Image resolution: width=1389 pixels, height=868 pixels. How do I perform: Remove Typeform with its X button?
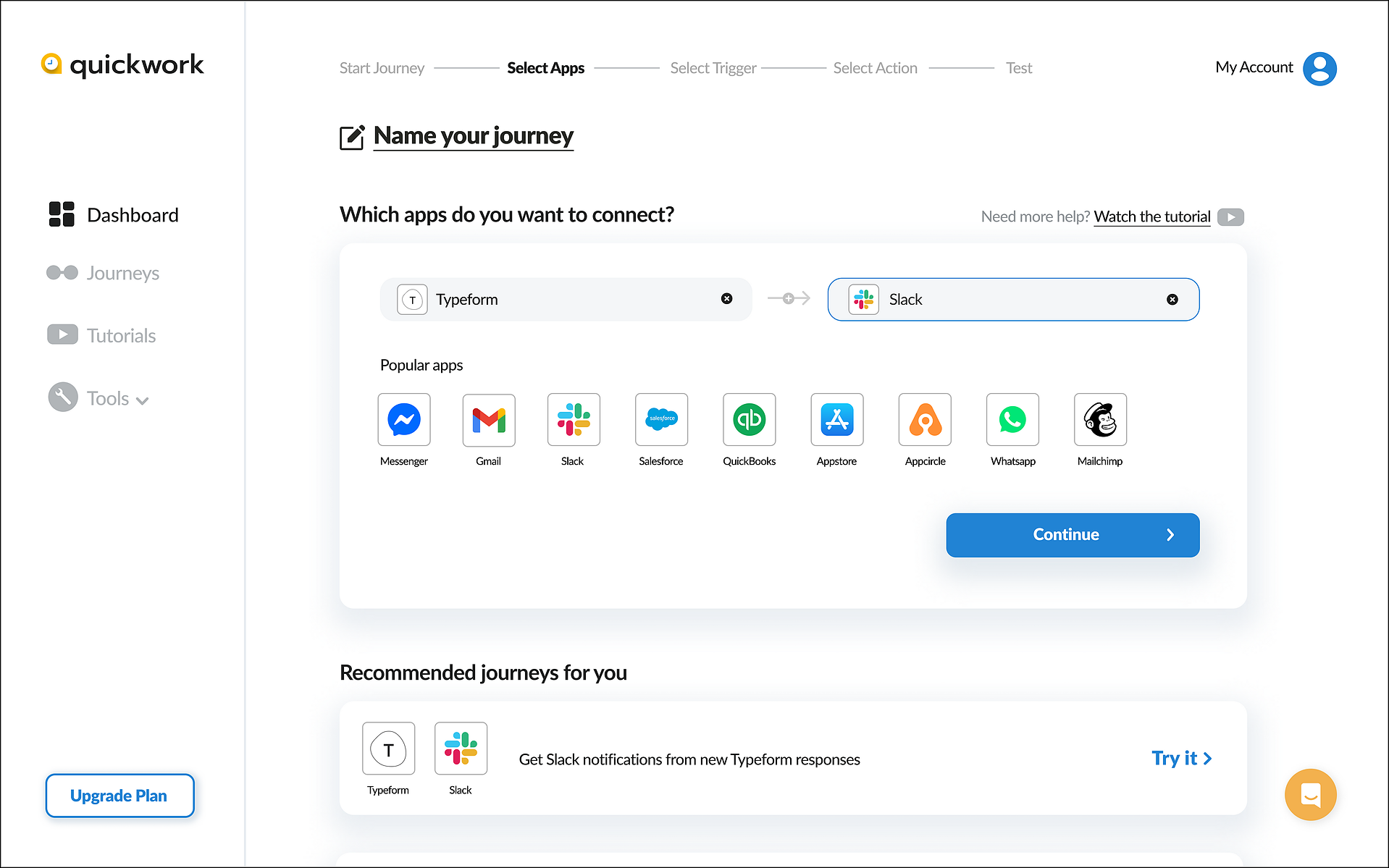pyautogui.click(x=726, y=298)
